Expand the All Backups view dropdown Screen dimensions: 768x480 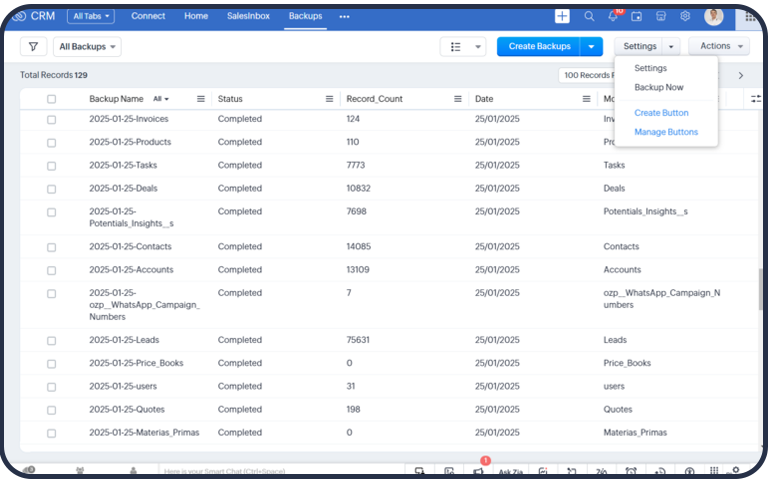pos(87,47)
